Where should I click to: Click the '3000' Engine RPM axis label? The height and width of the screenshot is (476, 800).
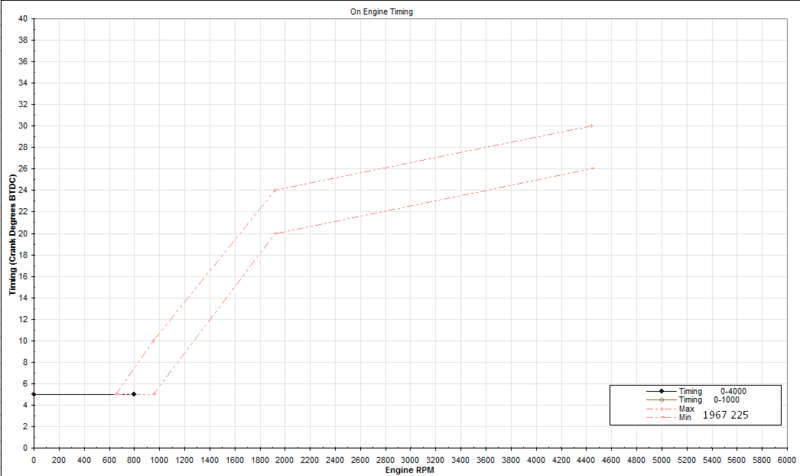click(x=410, y=460)
